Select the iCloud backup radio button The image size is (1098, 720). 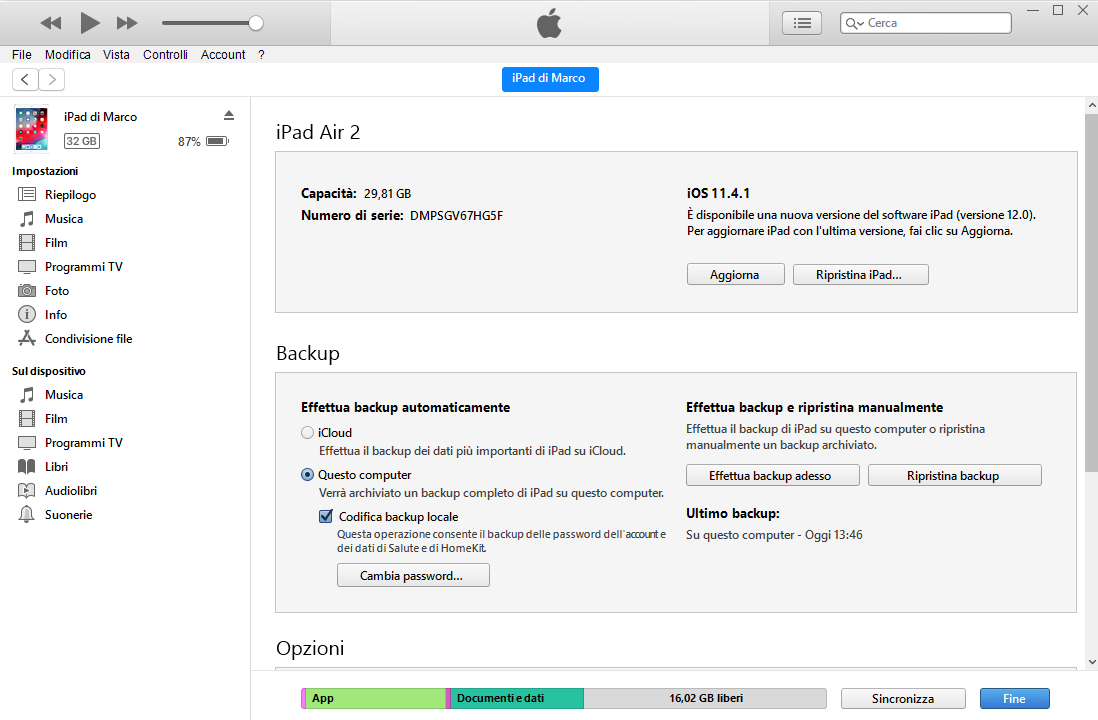pos(308,433)
